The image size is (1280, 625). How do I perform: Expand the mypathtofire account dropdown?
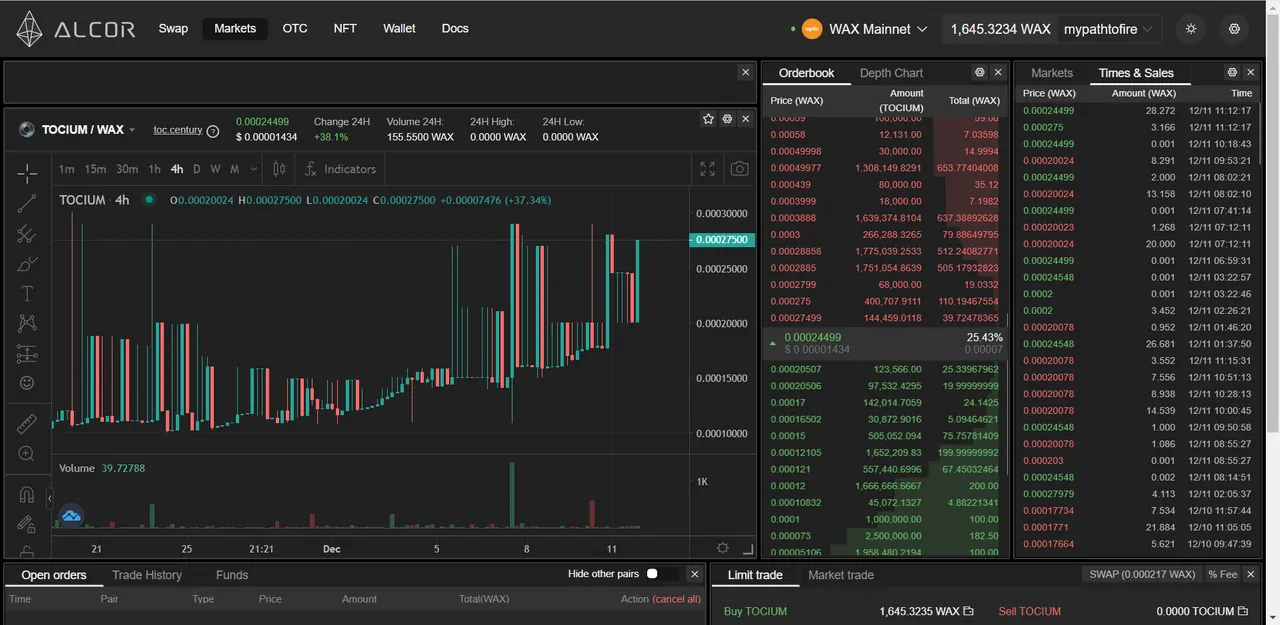(x=1109, y=29)
